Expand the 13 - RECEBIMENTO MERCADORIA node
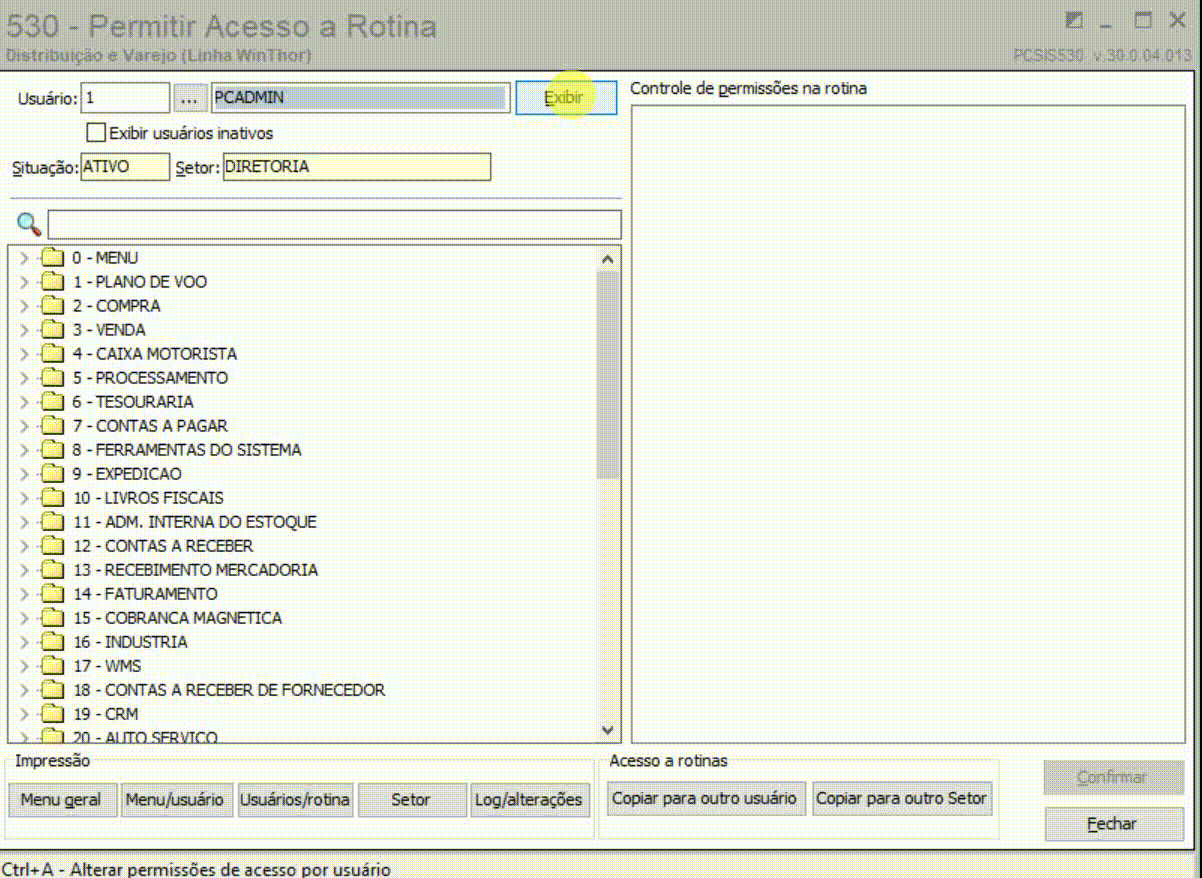1202x878 pixels. point(24,570)
